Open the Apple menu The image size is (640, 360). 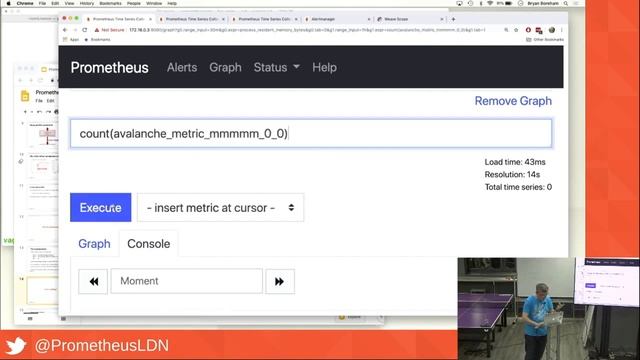[x=8, y=3]
